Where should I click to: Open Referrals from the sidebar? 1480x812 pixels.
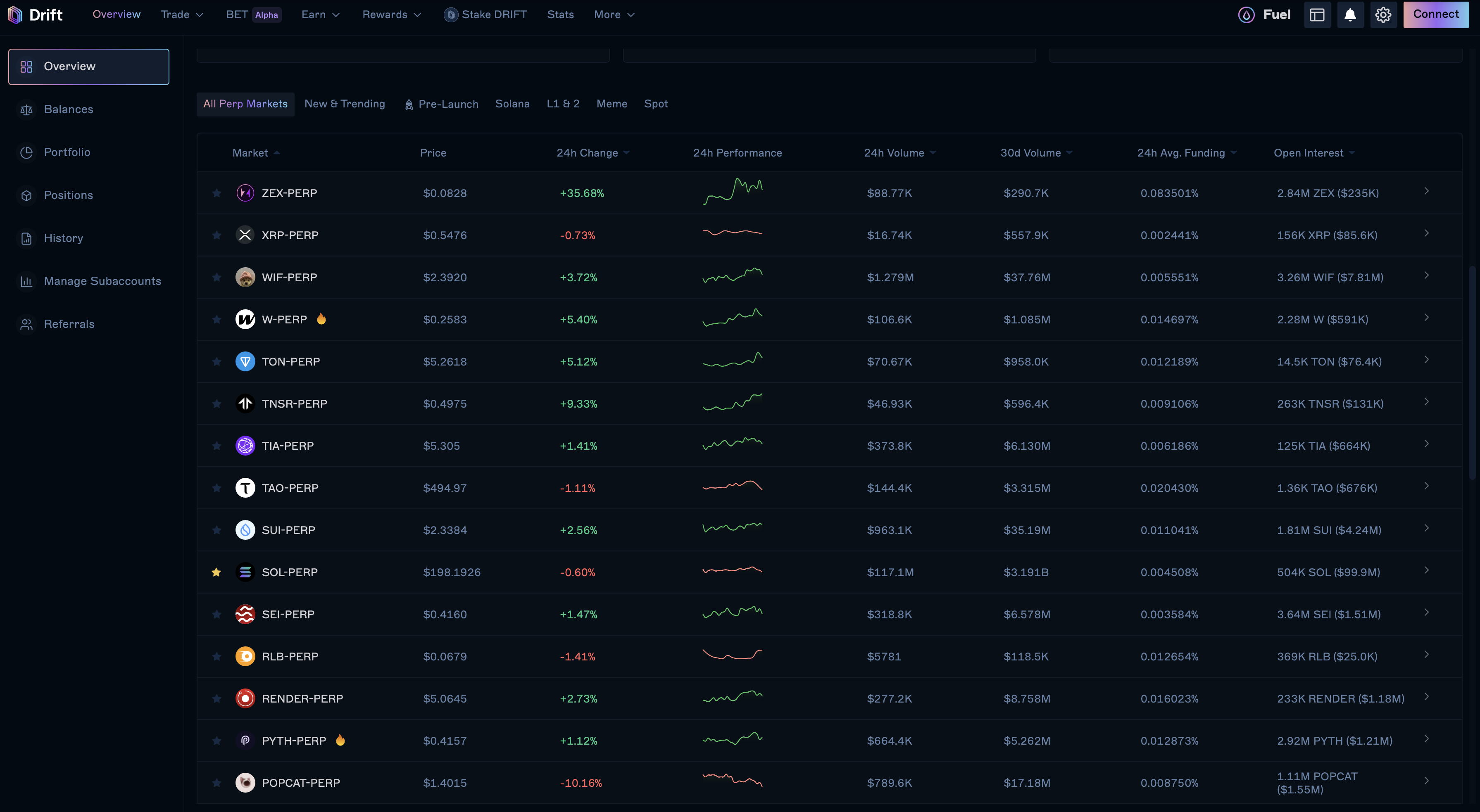click(x=69, y=324)
